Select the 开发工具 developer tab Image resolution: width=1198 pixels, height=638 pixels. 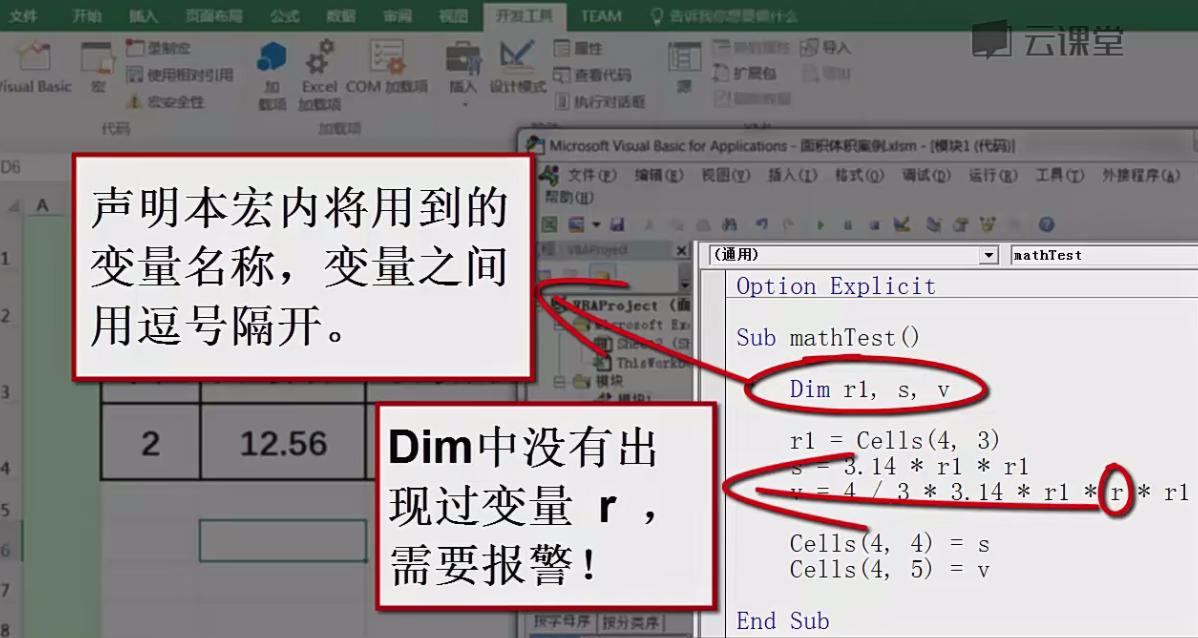point(524,16)
